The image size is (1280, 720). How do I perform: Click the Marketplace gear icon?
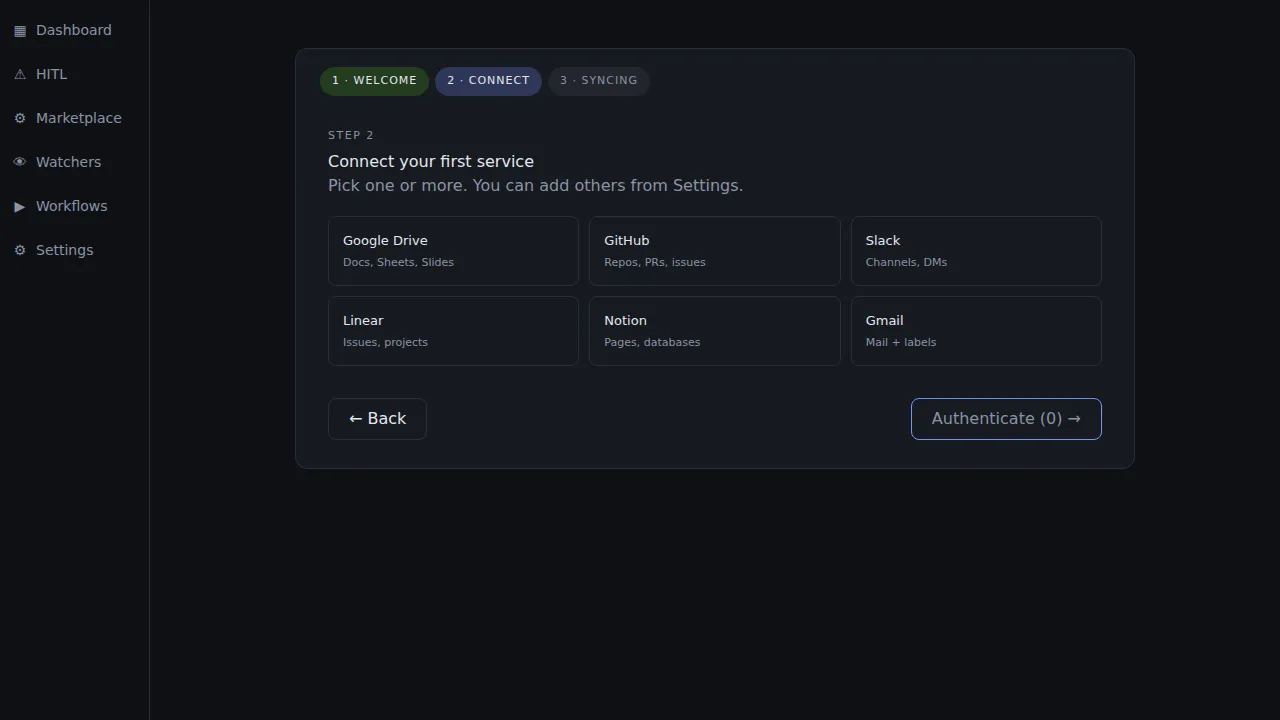tap(20, 119)
